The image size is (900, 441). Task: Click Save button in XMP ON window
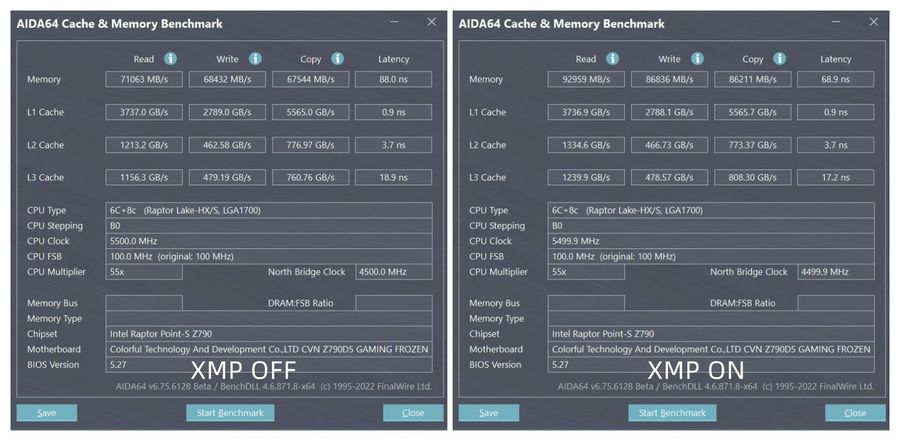[x=488, y=412]
